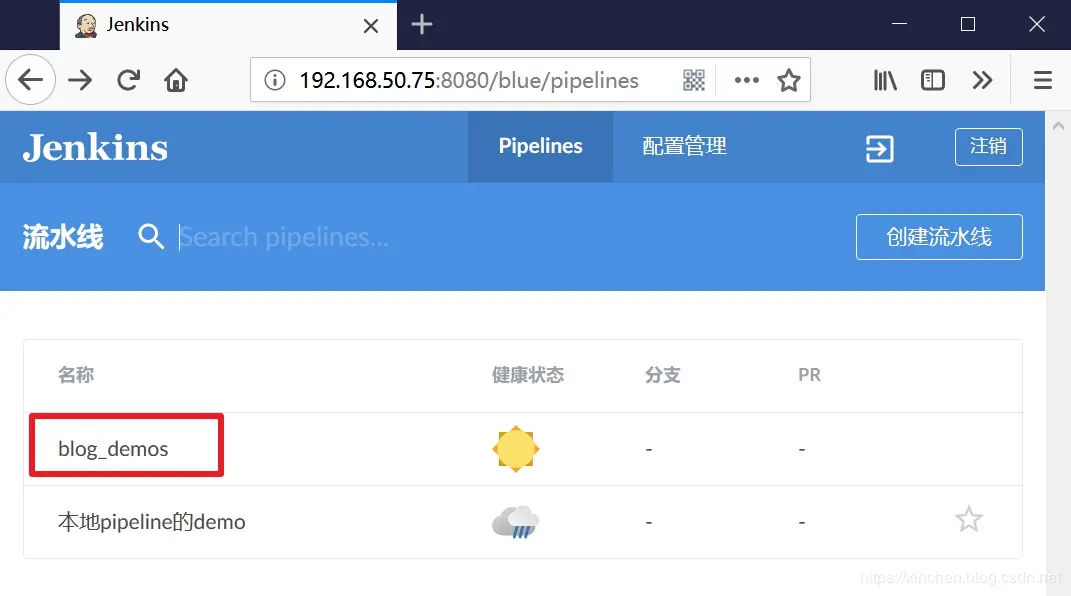Click the 创建流水线 button
The width and height of the screenshot is (1071, 596).
click(x=938, y=237)
